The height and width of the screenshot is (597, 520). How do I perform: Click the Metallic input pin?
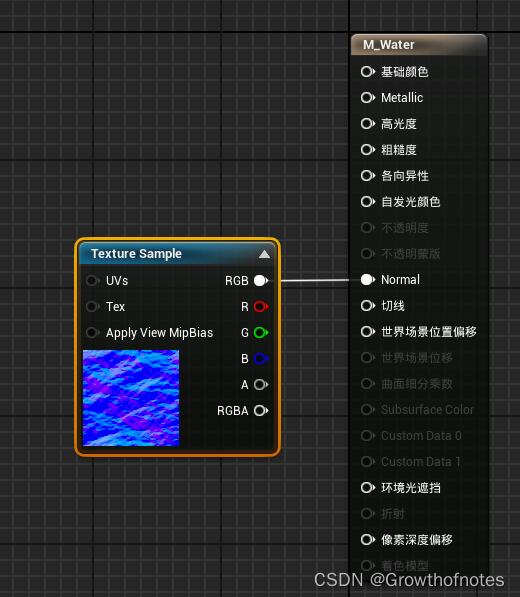[x=368, y=97]
